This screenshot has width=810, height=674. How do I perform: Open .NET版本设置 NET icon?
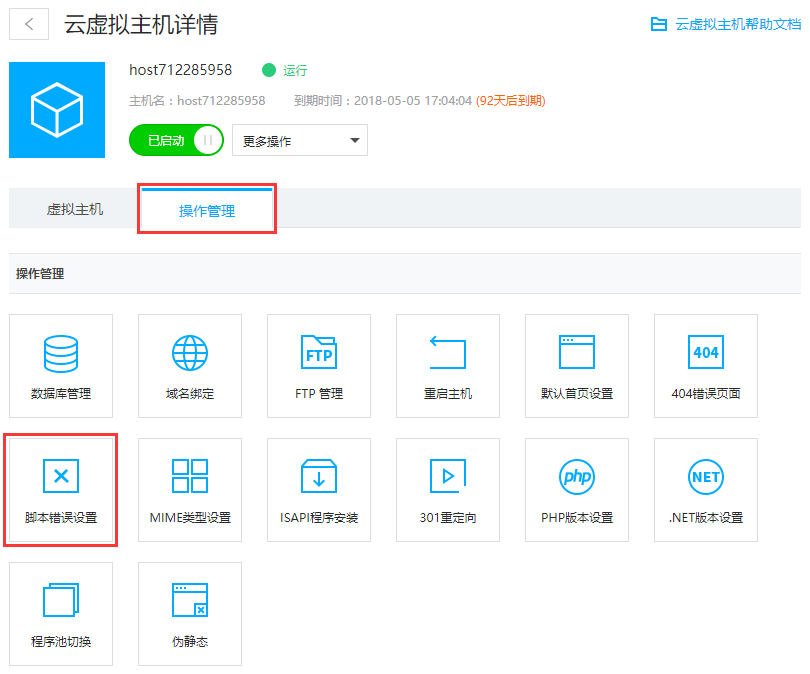(706, 476)
